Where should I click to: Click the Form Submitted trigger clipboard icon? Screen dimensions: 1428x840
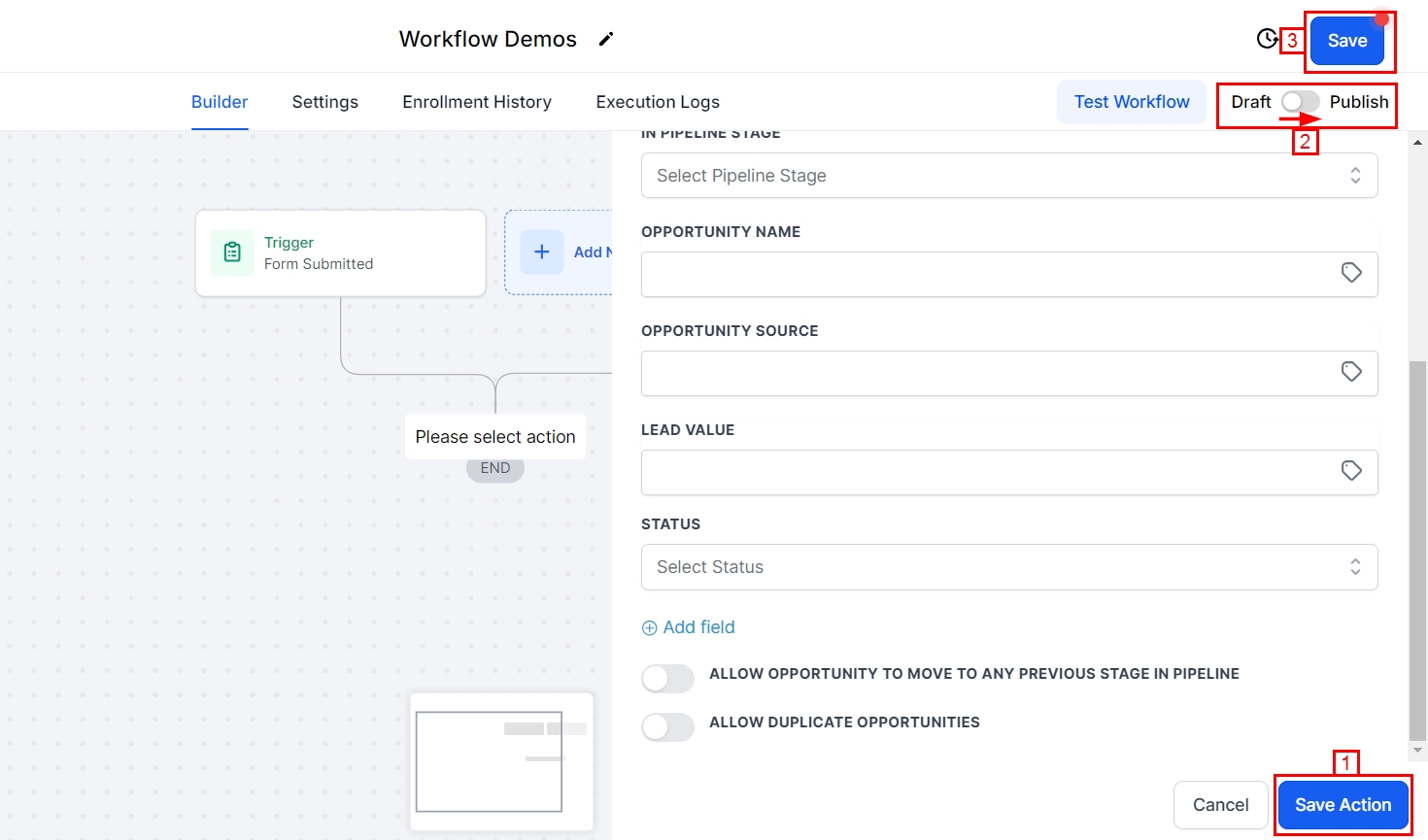[232, 252]
